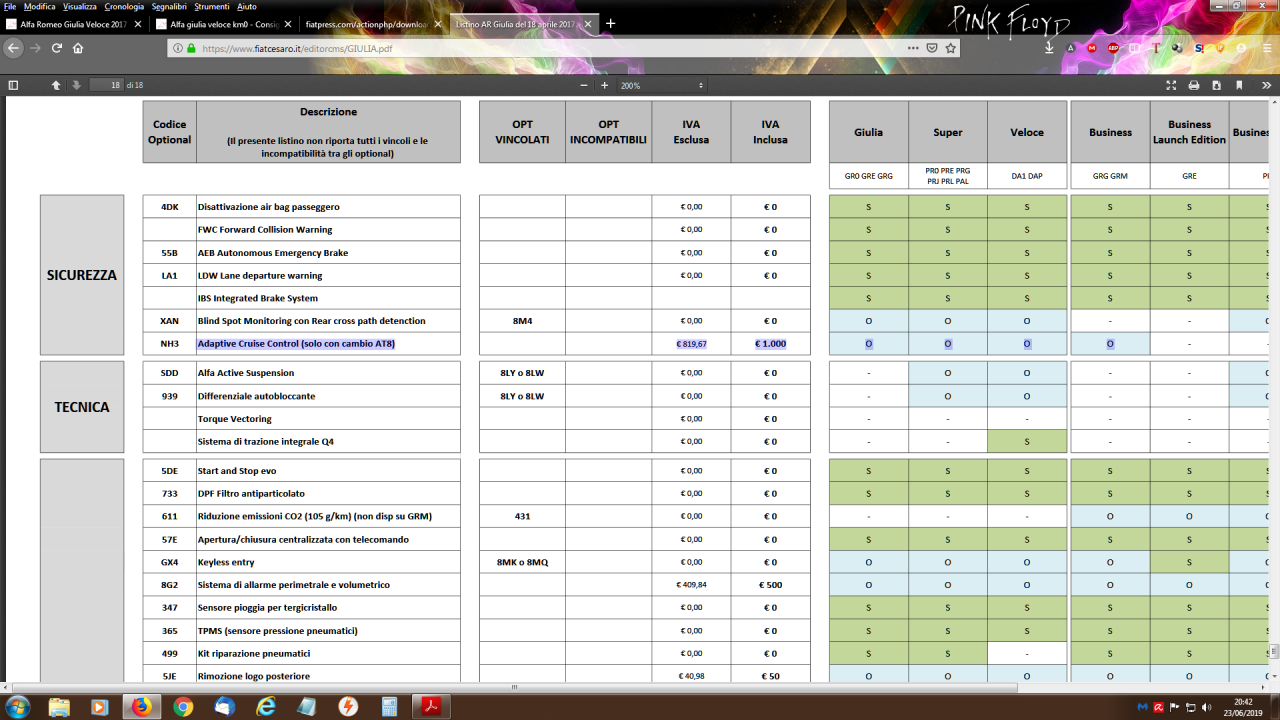Open page actions three-dot menu
This screenshot has width=1280, height=720.
click(913, 47)
